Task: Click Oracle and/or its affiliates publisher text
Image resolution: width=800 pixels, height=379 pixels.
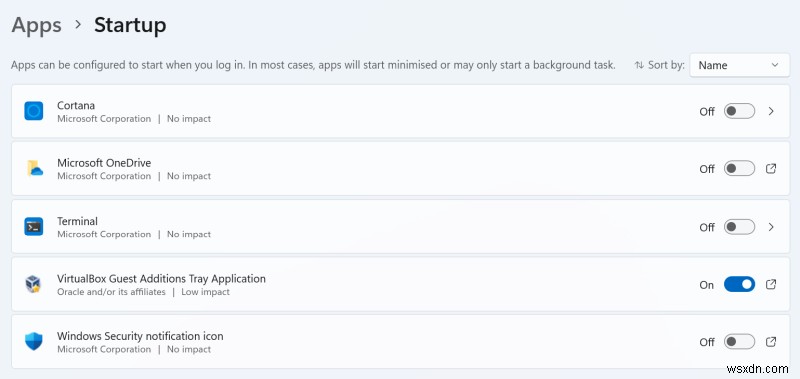Action: (x=111, y=292)
